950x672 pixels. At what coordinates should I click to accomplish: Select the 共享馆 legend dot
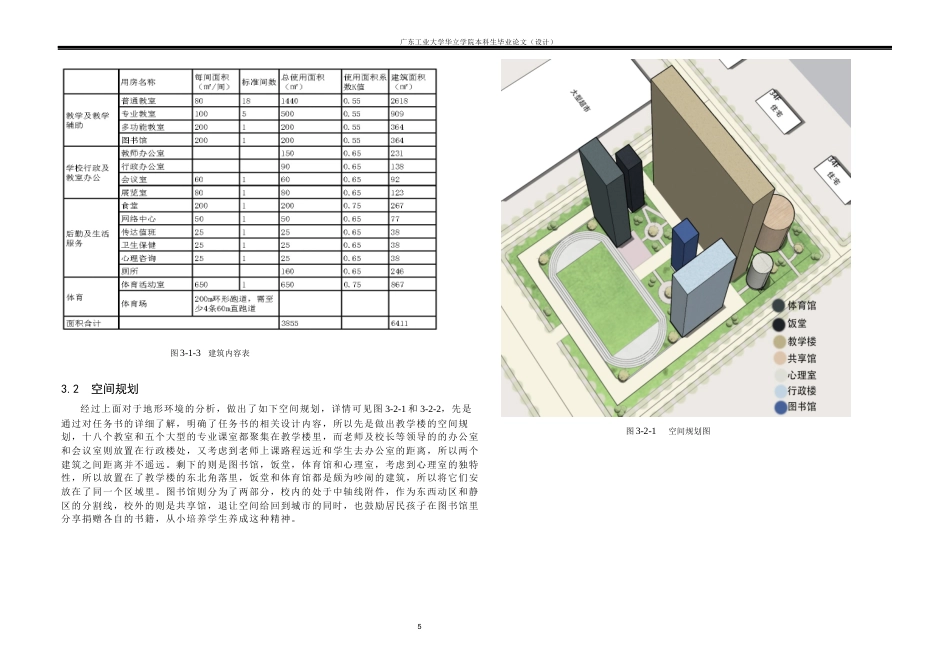(778, 358)
